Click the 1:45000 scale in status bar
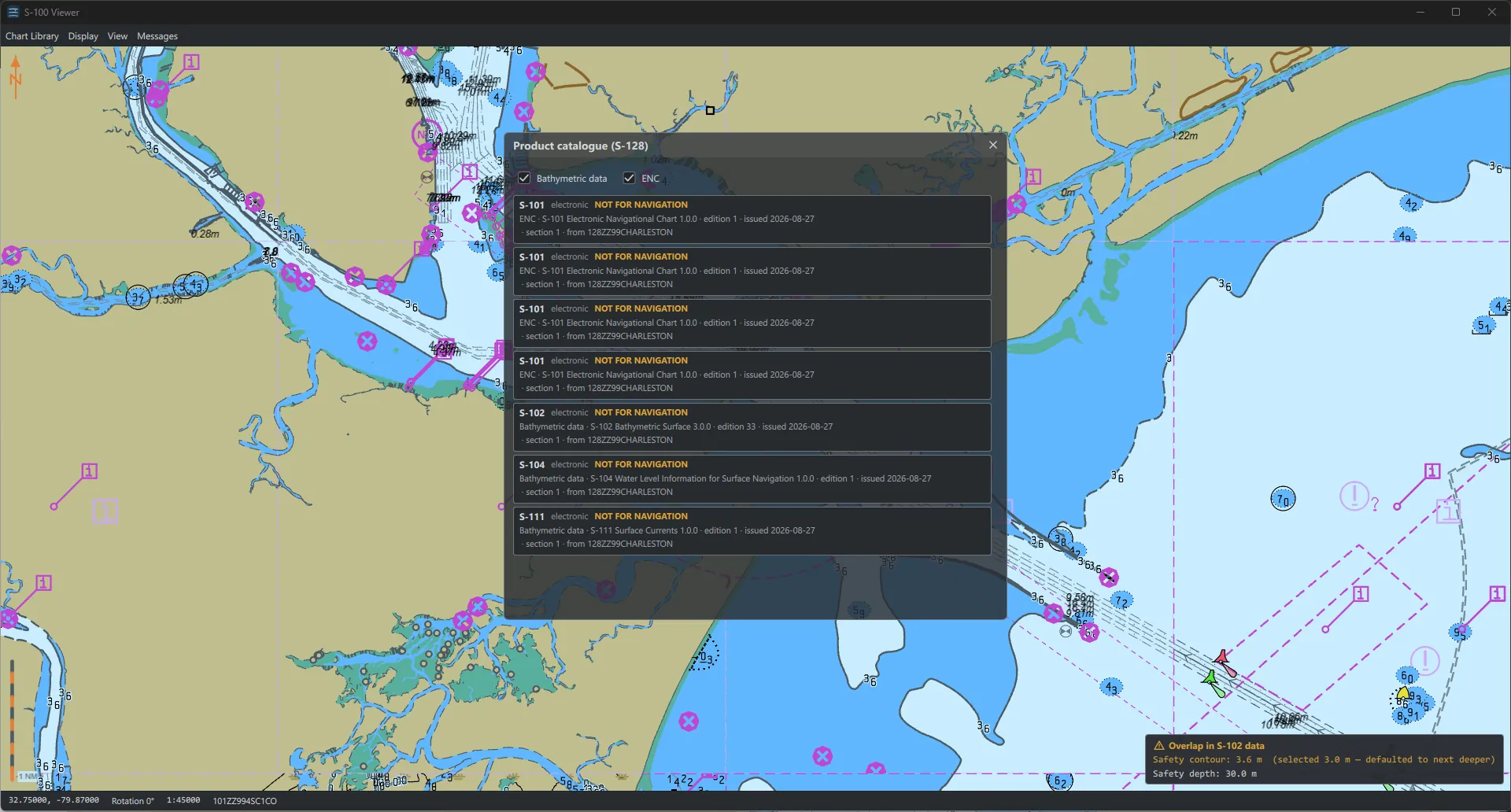This screenshot has width=1511, height=812. click(183, 800)
